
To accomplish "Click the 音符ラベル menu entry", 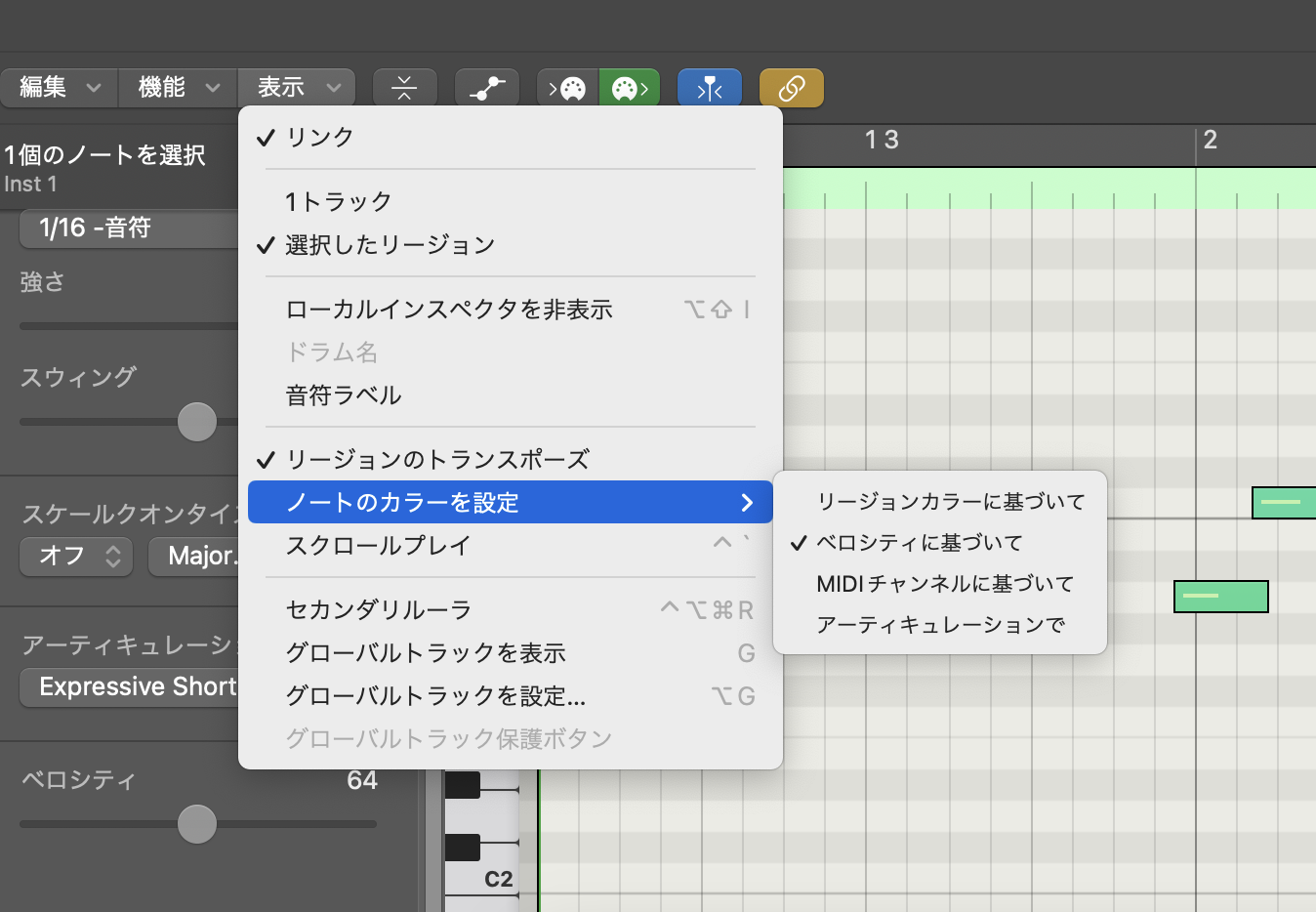I will (x=343, y=395).
